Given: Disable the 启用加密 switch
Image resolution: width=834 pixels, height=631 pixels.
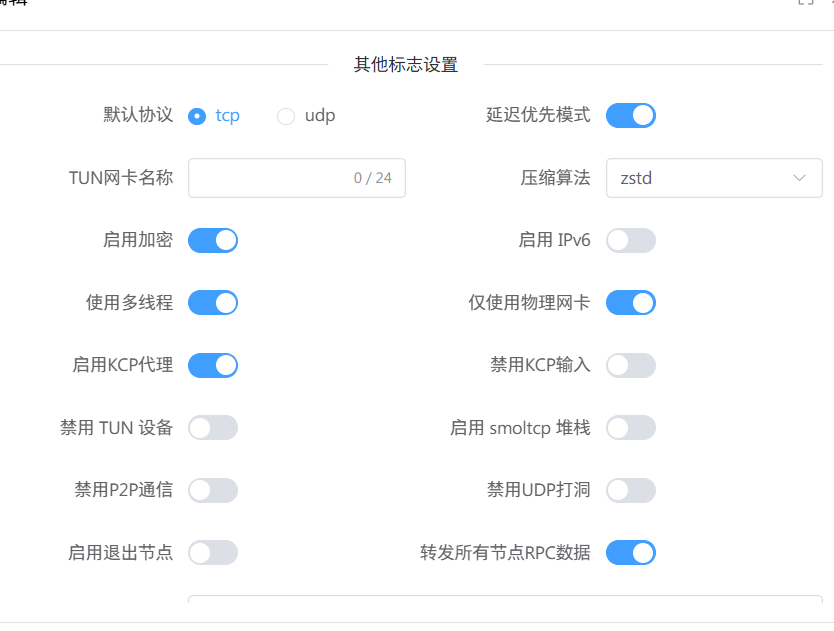Looking at the screenshot, I should coord(213,240).
